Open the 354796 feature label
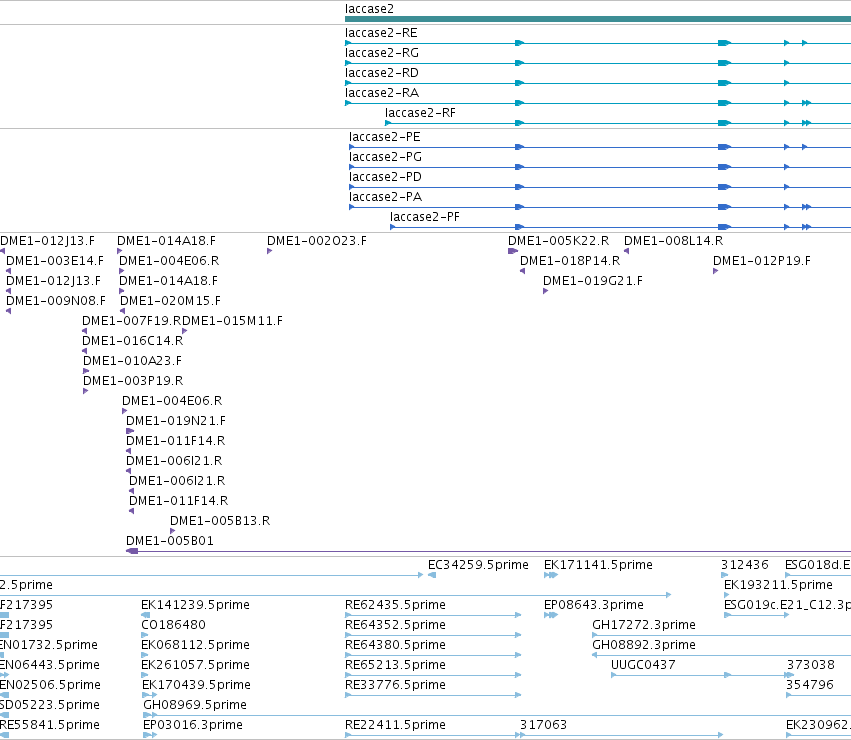 (x=810, y=685)
